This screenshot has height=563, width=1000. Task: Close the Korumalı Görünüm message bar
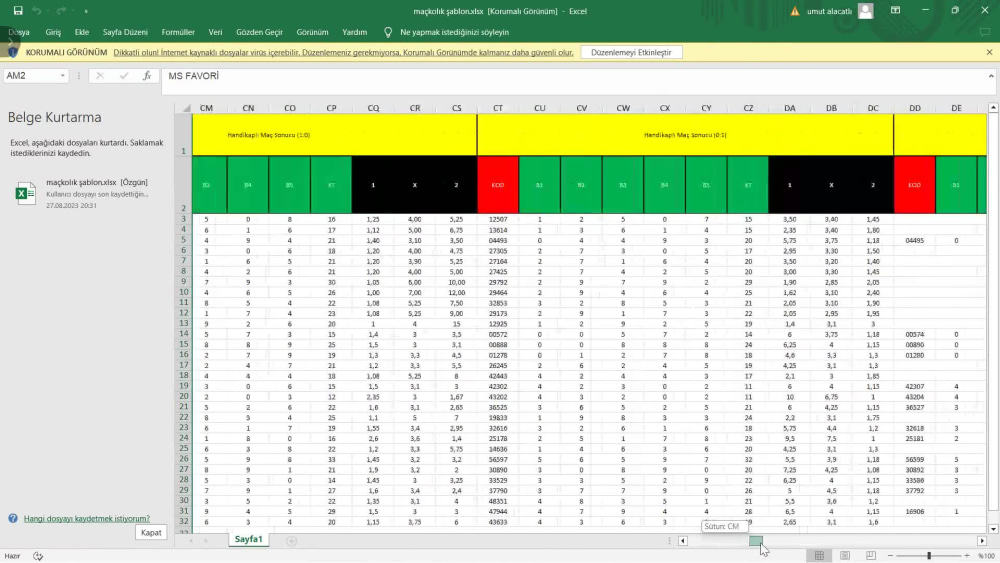pos(989,52)
